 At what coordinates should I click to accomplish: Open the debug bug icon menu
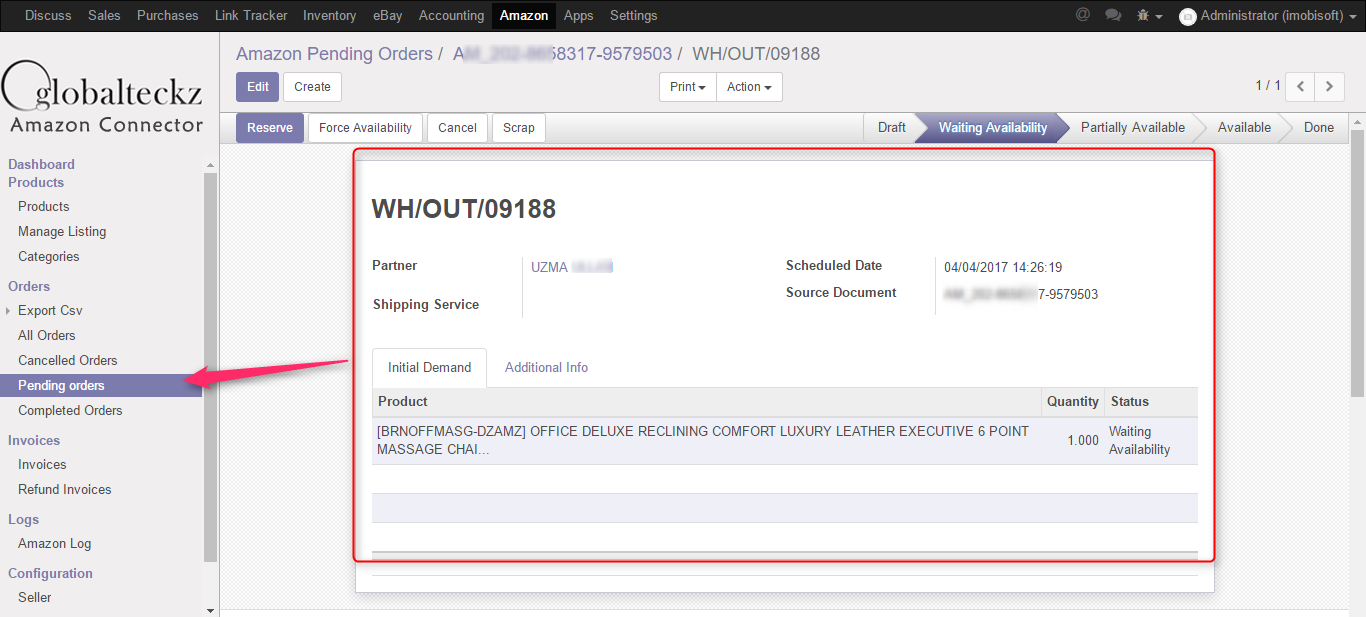pos(1150,15)
